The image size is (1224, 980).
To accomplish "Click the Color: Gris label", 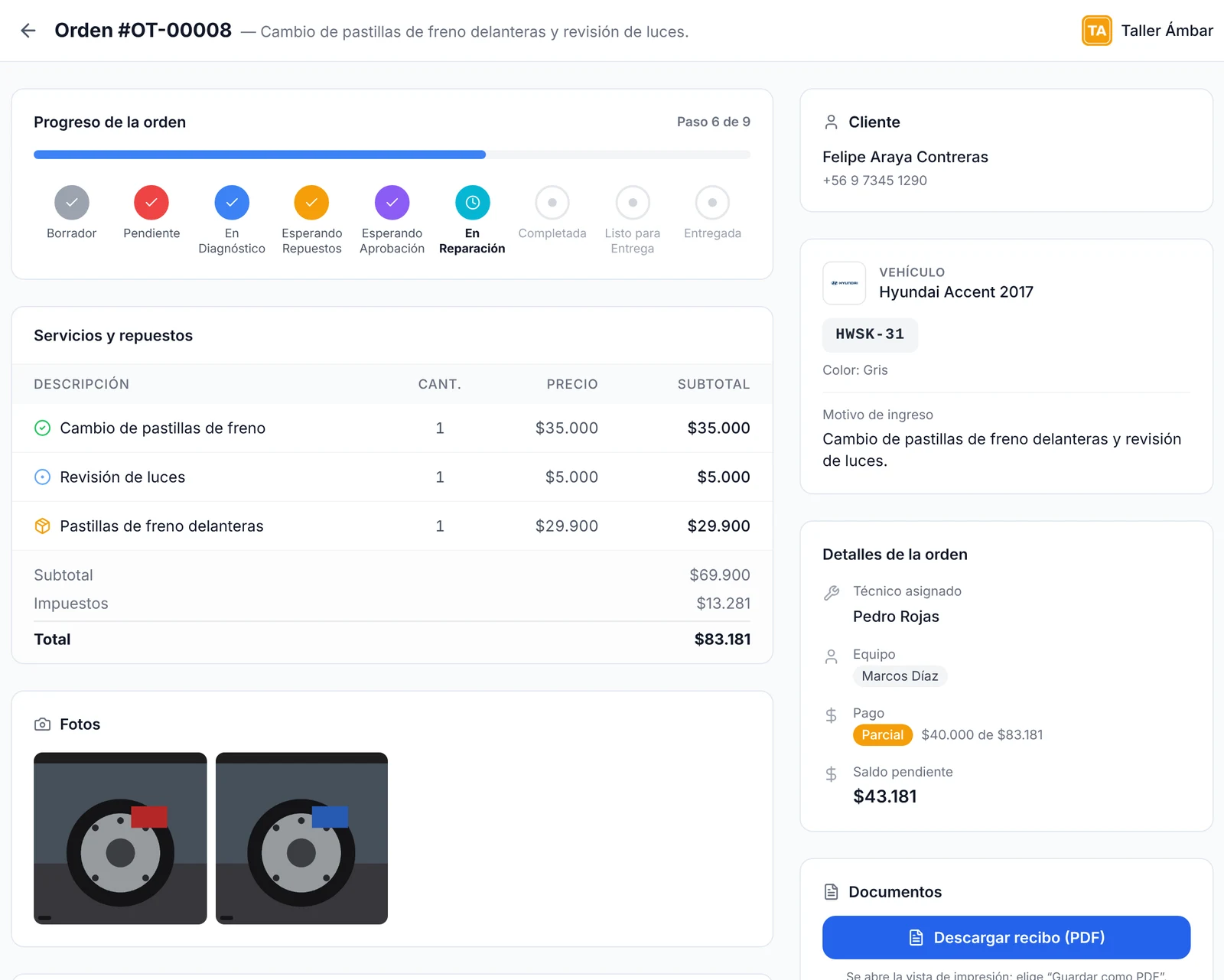I will 855,370.
